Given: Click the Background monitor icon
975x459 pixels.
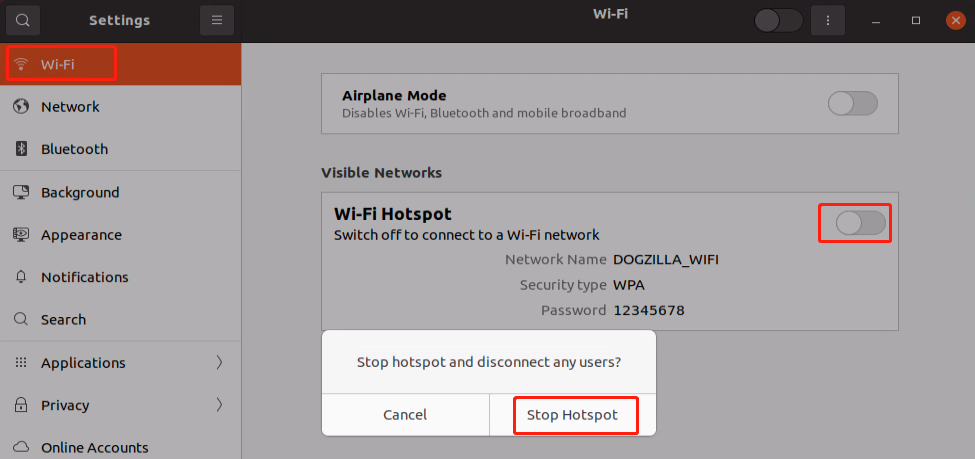Looking at the screenshot, I should click(x=20, y=192).
